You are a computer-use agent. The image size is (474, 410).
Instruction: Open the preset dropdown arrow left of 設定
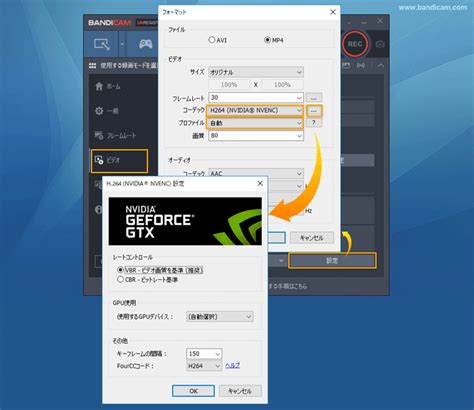[x=281, y=261]
